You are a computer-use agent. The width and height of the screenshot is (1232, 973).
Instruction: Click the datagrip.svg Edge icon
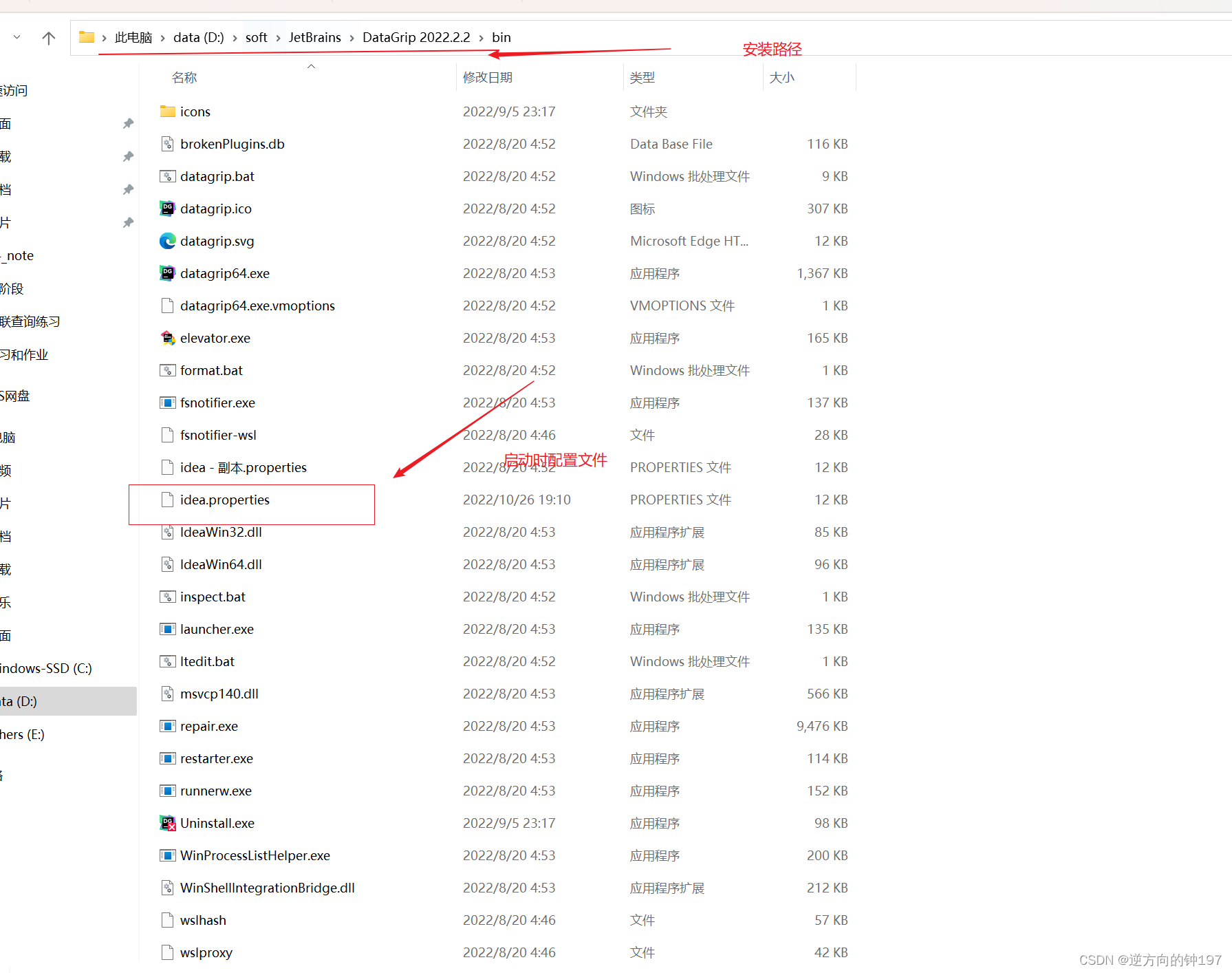(167, 241)
